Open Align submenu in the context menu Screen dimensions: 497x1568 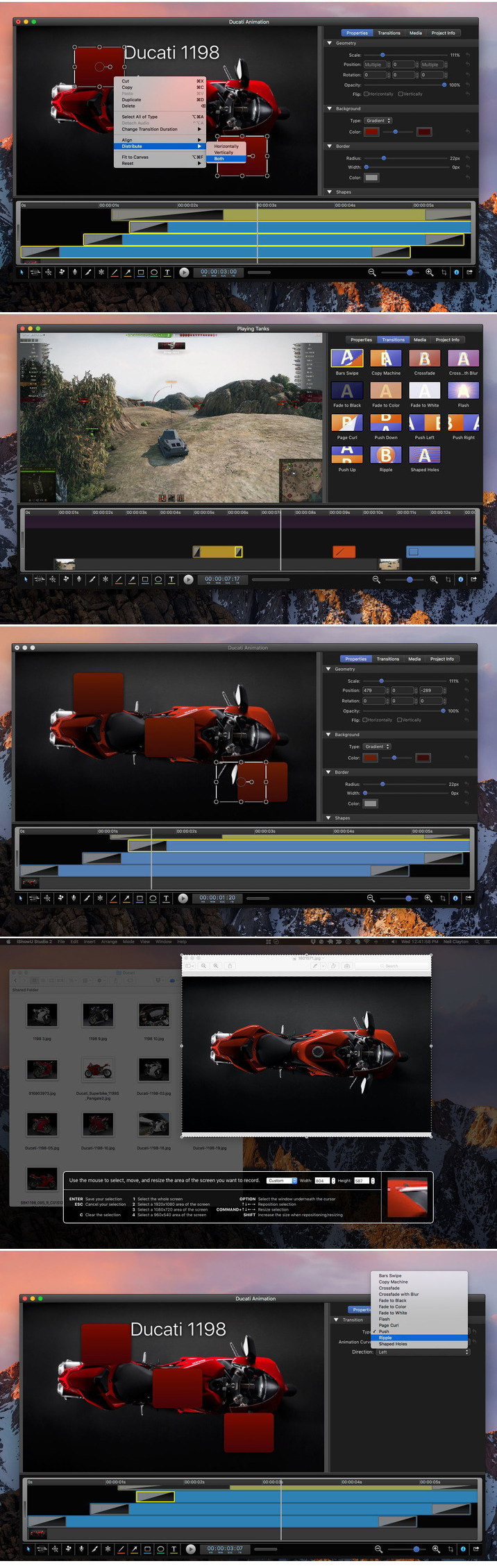coord(161,140)
